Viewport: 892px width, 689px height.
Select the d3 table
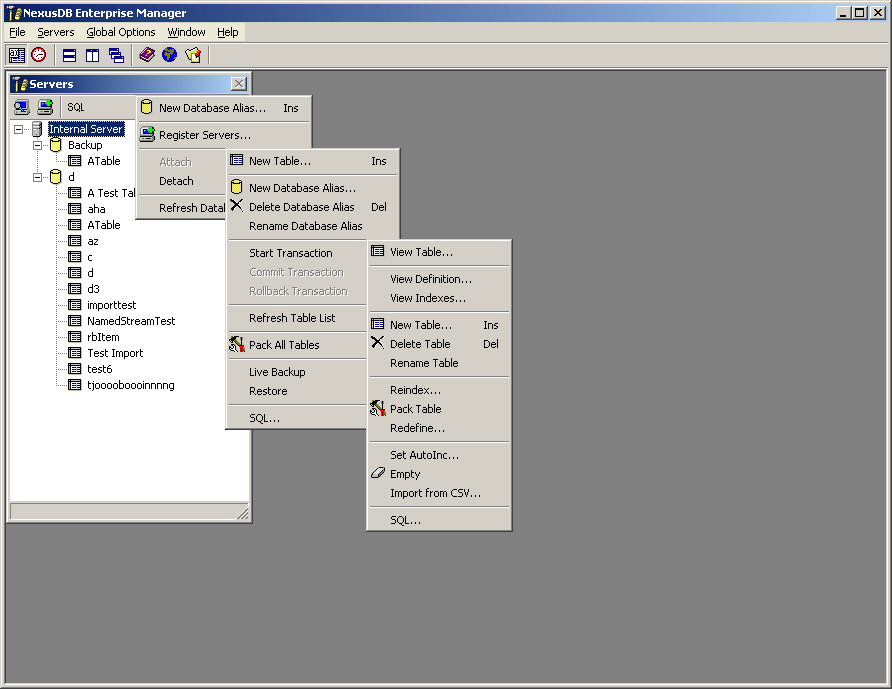(x=93, y=289)
